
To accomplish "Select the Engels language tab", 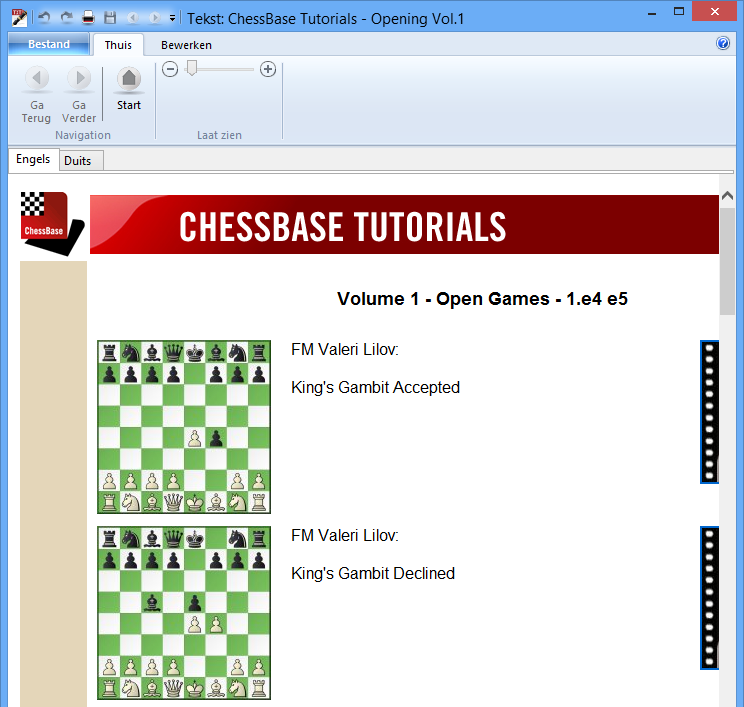I will pos(33,159).
